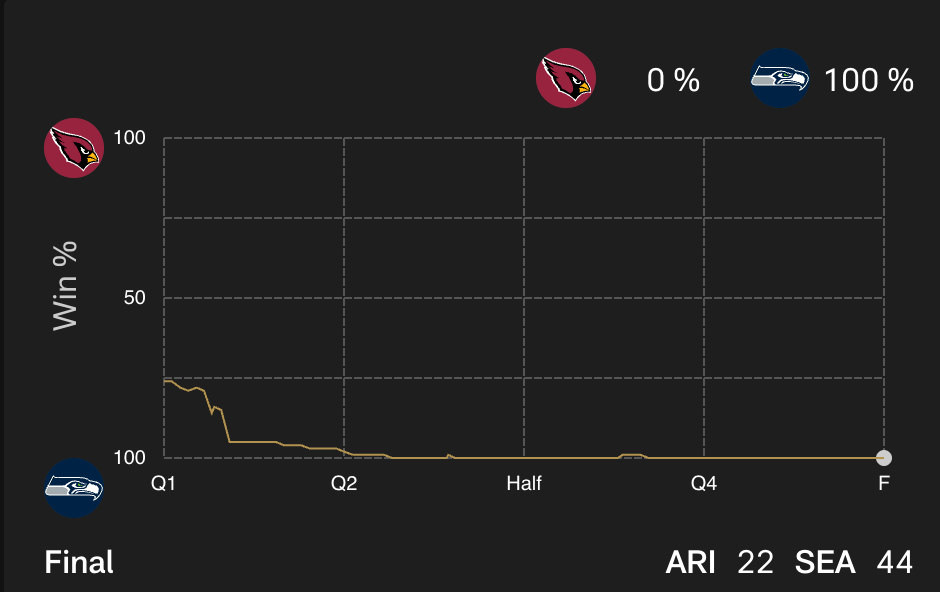Screen dimensions: 940x592
Task: Jump to the Half marker on the axis
Action: [524, 484]
